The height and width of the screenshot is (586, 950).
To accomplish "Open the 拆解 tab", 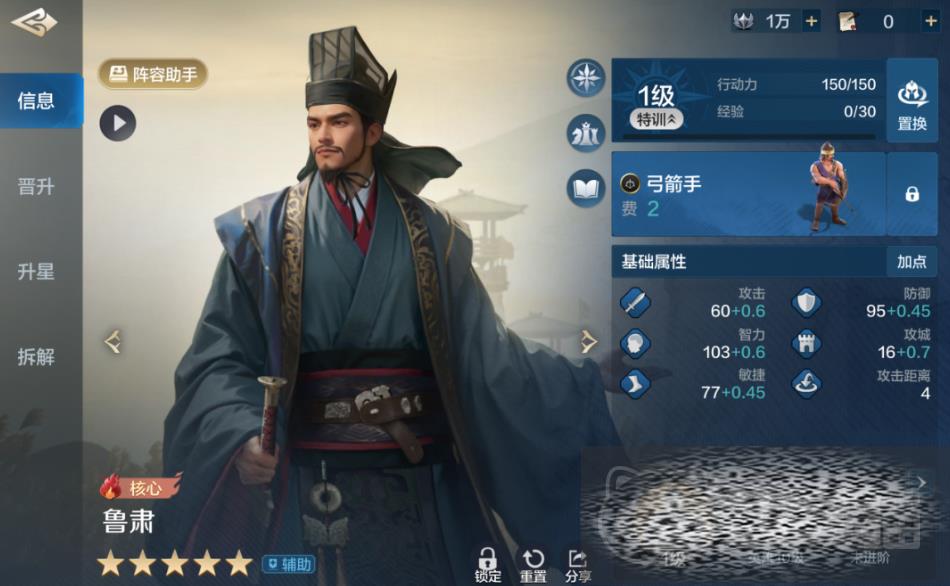I will click(36, 357).
